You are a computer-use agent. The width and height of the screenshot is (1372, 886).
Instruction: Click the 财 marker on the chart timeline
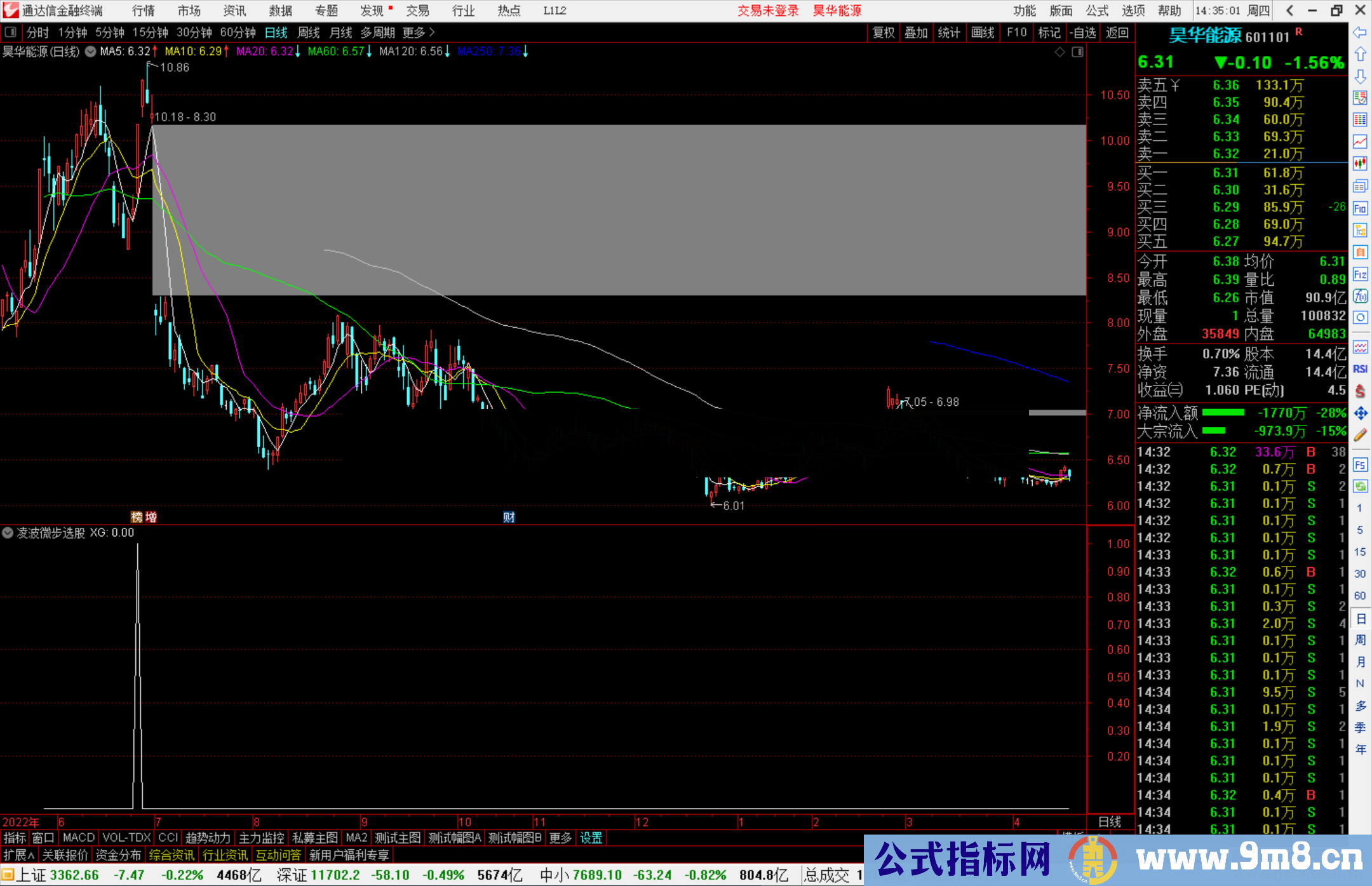tap(509, 517)
